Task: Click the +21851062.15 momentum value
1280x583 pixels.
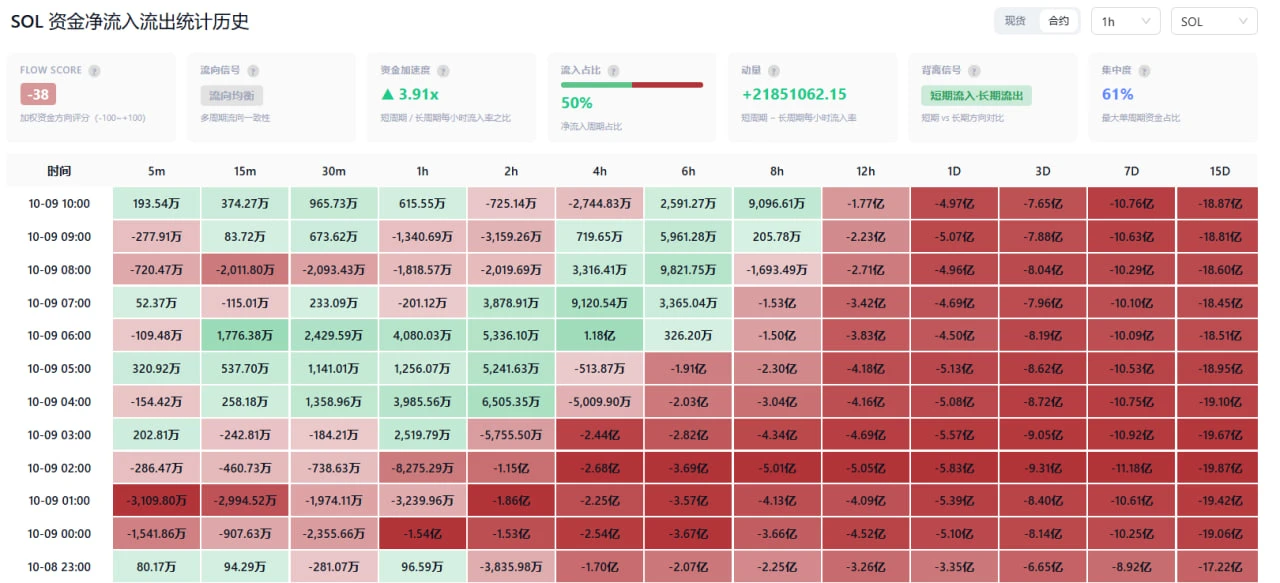Action: click(794, 95)
